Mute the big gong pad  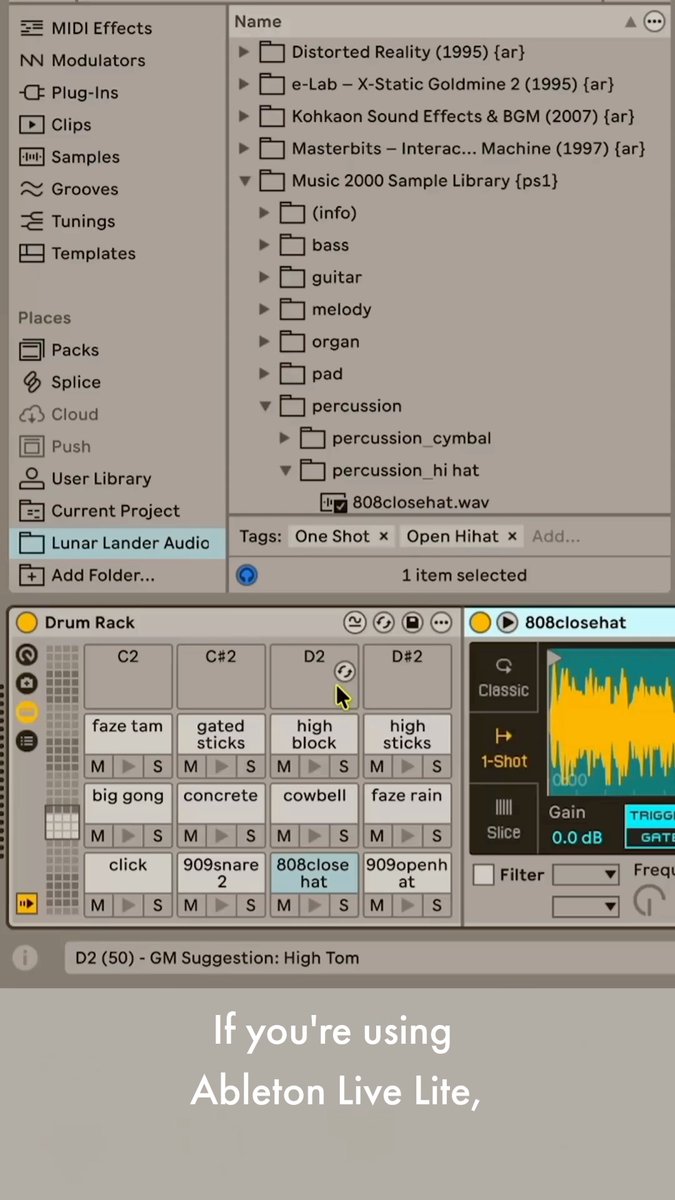pyautogui.click(x=97, y=836)
